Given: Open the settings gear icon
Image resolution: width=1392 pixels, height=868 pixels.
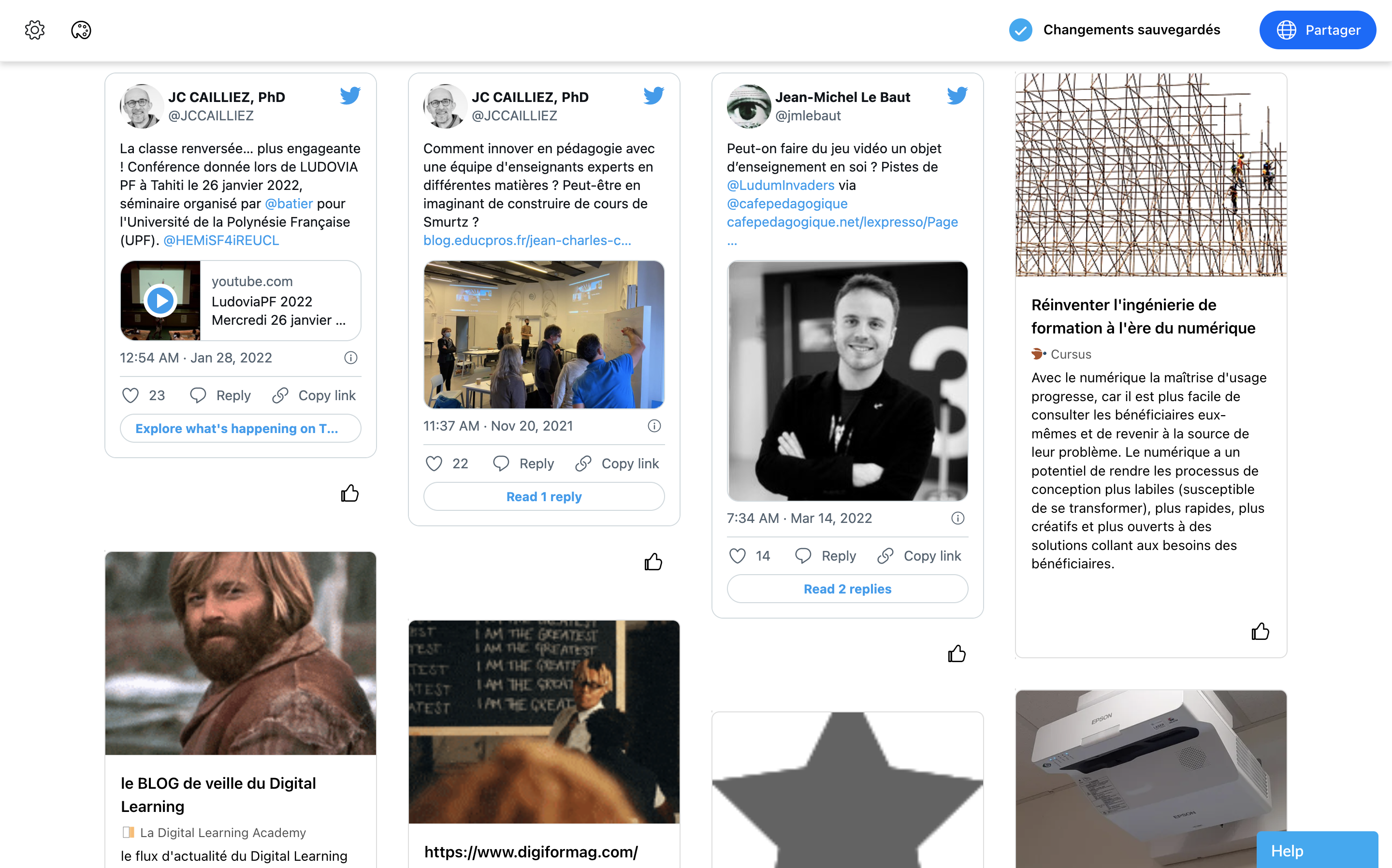Looking at the screenshot, I should click(35, 30).
